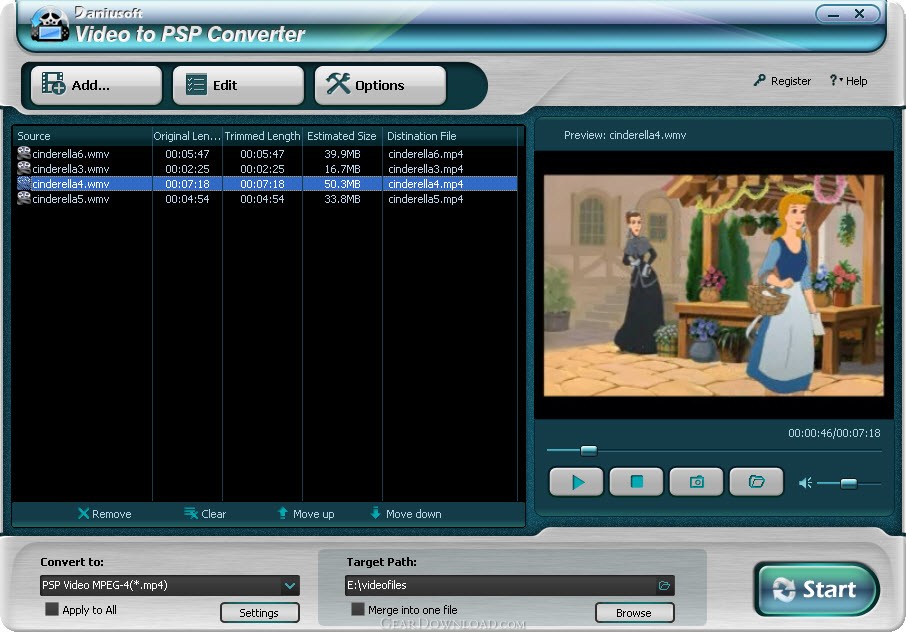Image resolution: width=906 pixels, height=632 pixels.
Task: Click destination file cinderella6.mp4
Action: [426, 154]
